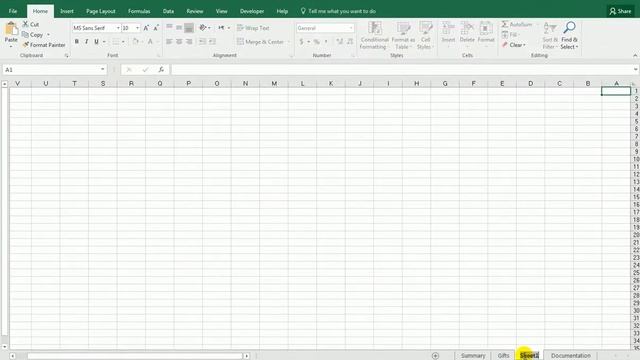Image resolution: width=640 pixels, height=360 pixels.
Task: Click the Paste clipboard icon
Action: point(11,29)
